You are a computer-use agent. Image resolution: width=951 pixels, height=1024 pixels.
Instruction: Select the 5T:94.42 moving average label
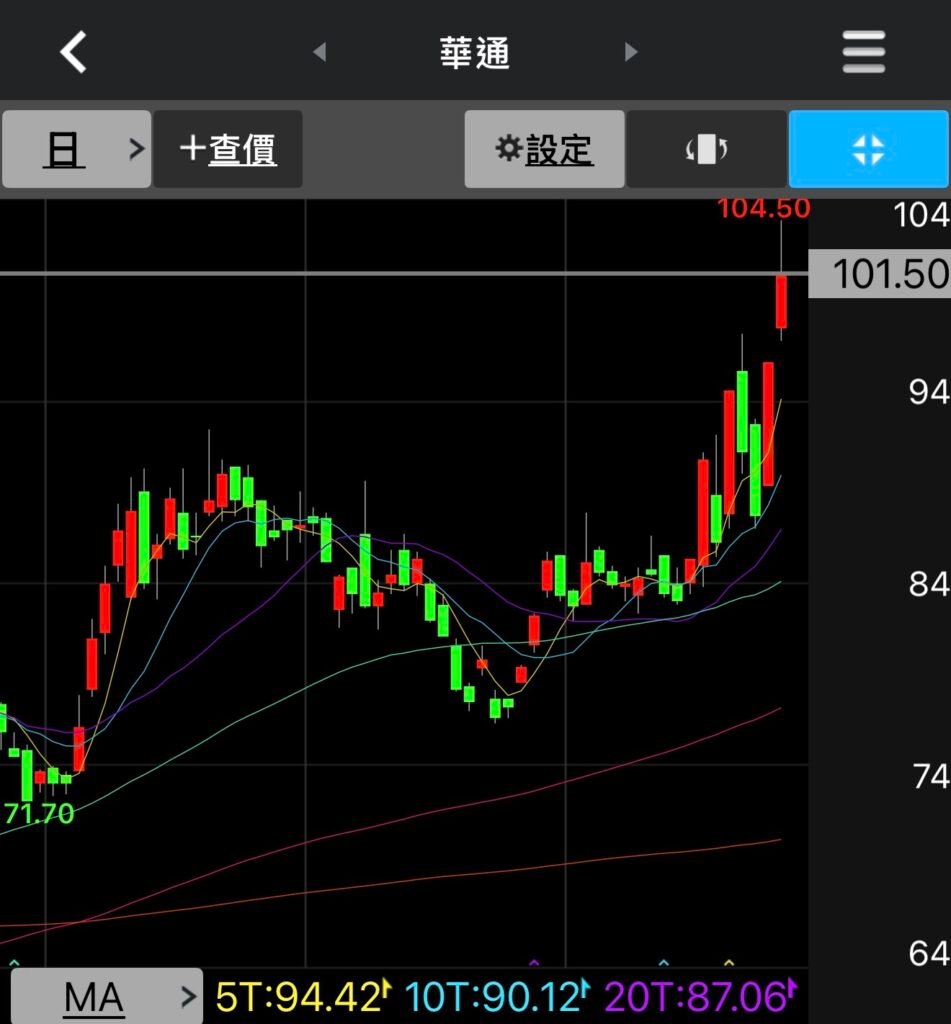coord(299,996)
